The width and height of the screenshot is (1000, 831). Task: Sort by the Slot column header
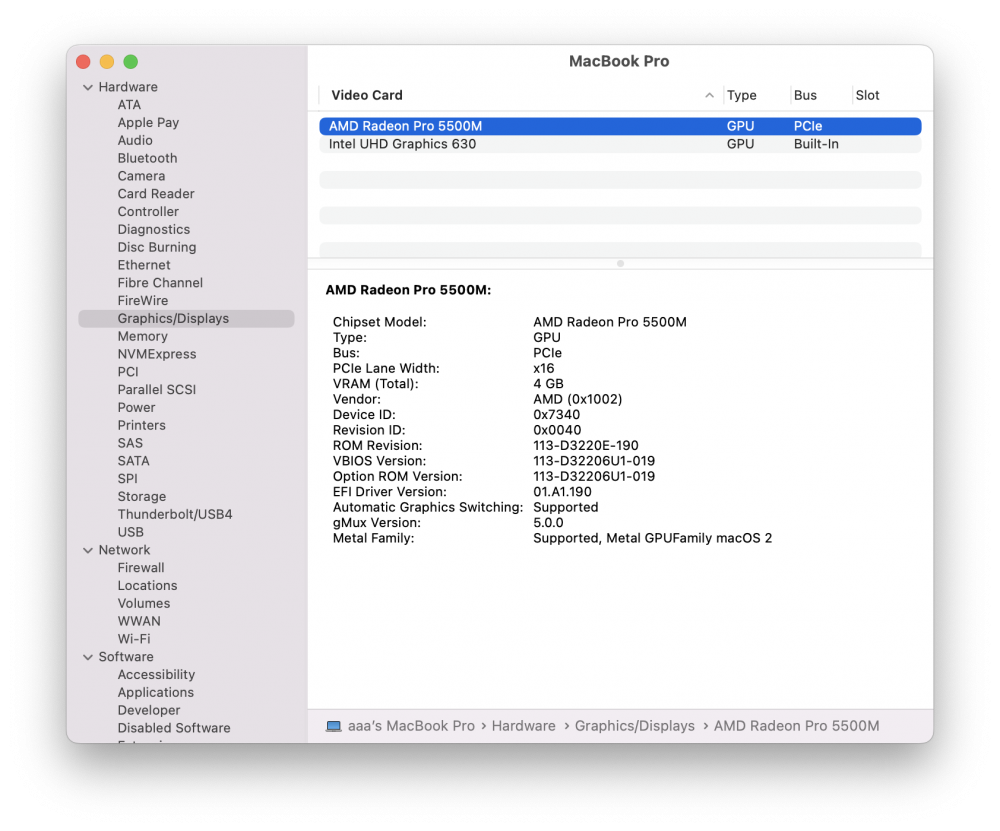click(x=867, y=95)
